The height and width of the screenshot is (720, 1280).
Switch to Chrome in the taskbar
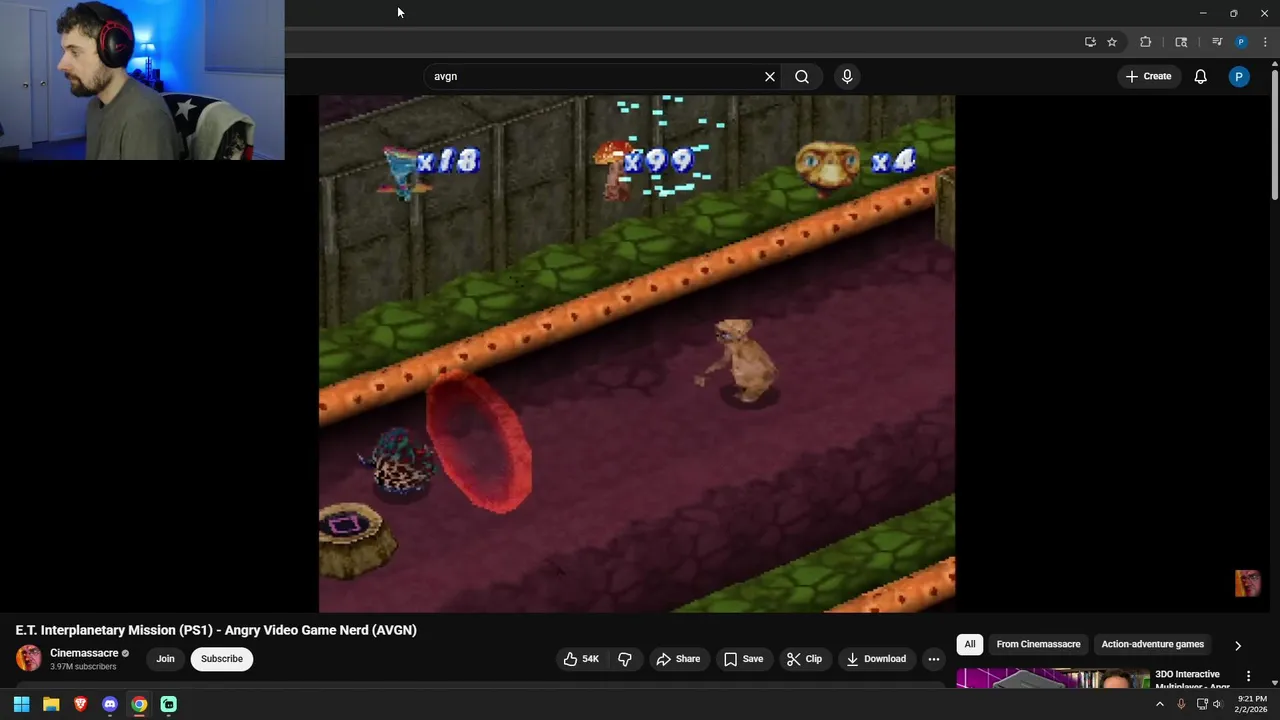tap(139, 704)
